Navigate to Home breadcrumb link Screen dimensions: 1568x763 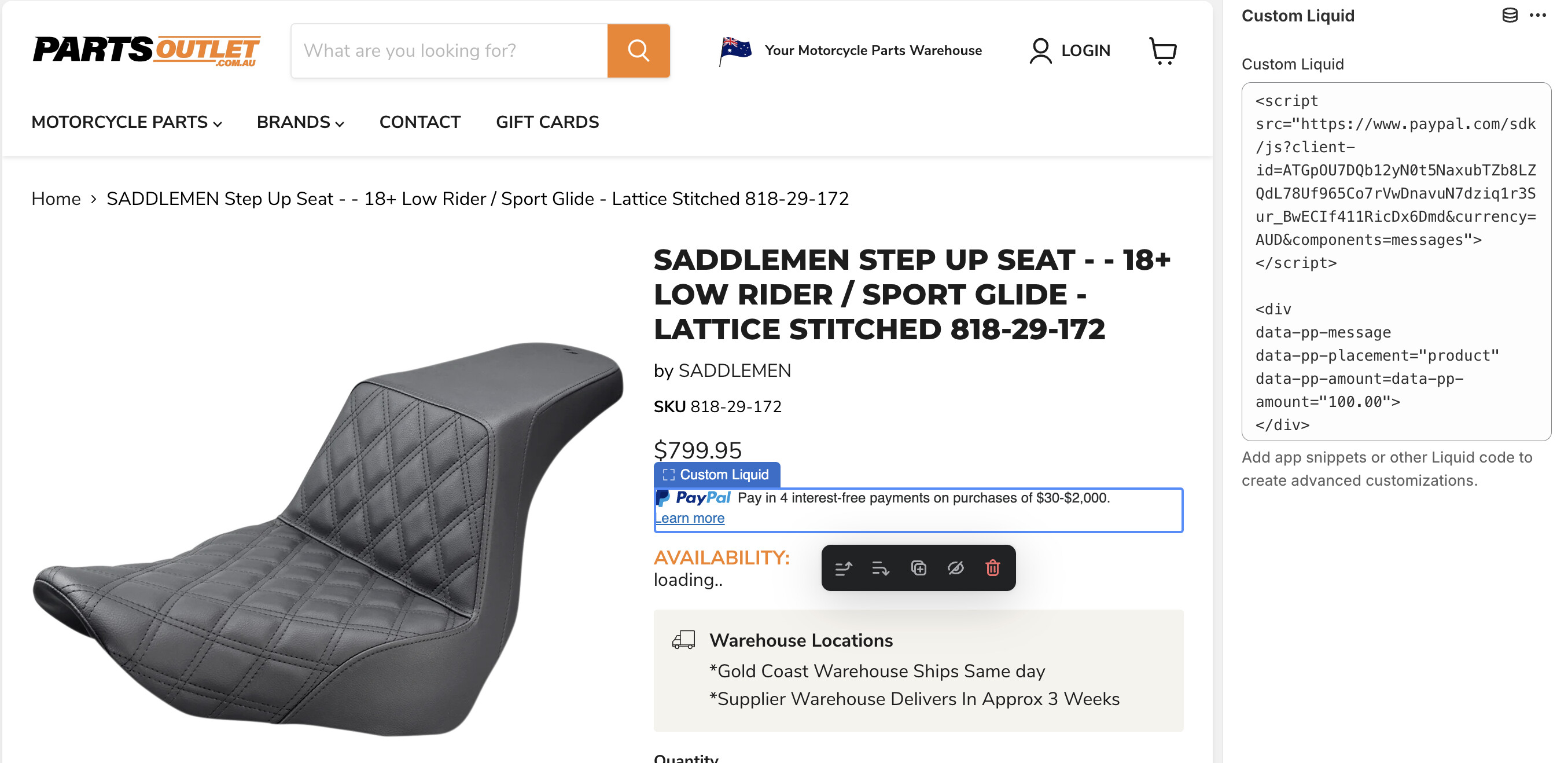tap(56, 199)
